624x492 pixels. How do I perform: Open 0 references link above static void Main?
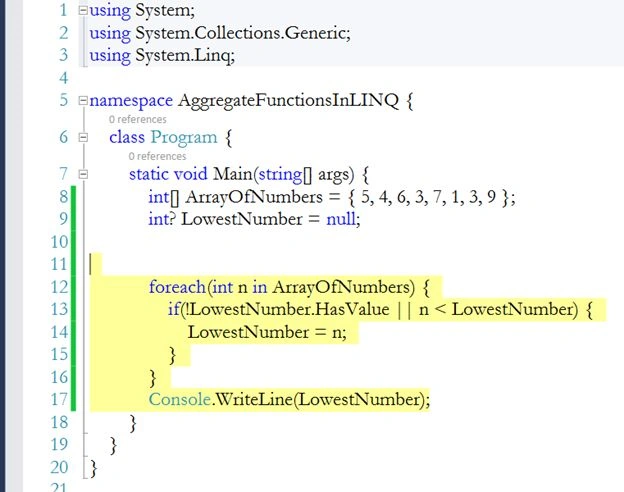coord(157,156)
